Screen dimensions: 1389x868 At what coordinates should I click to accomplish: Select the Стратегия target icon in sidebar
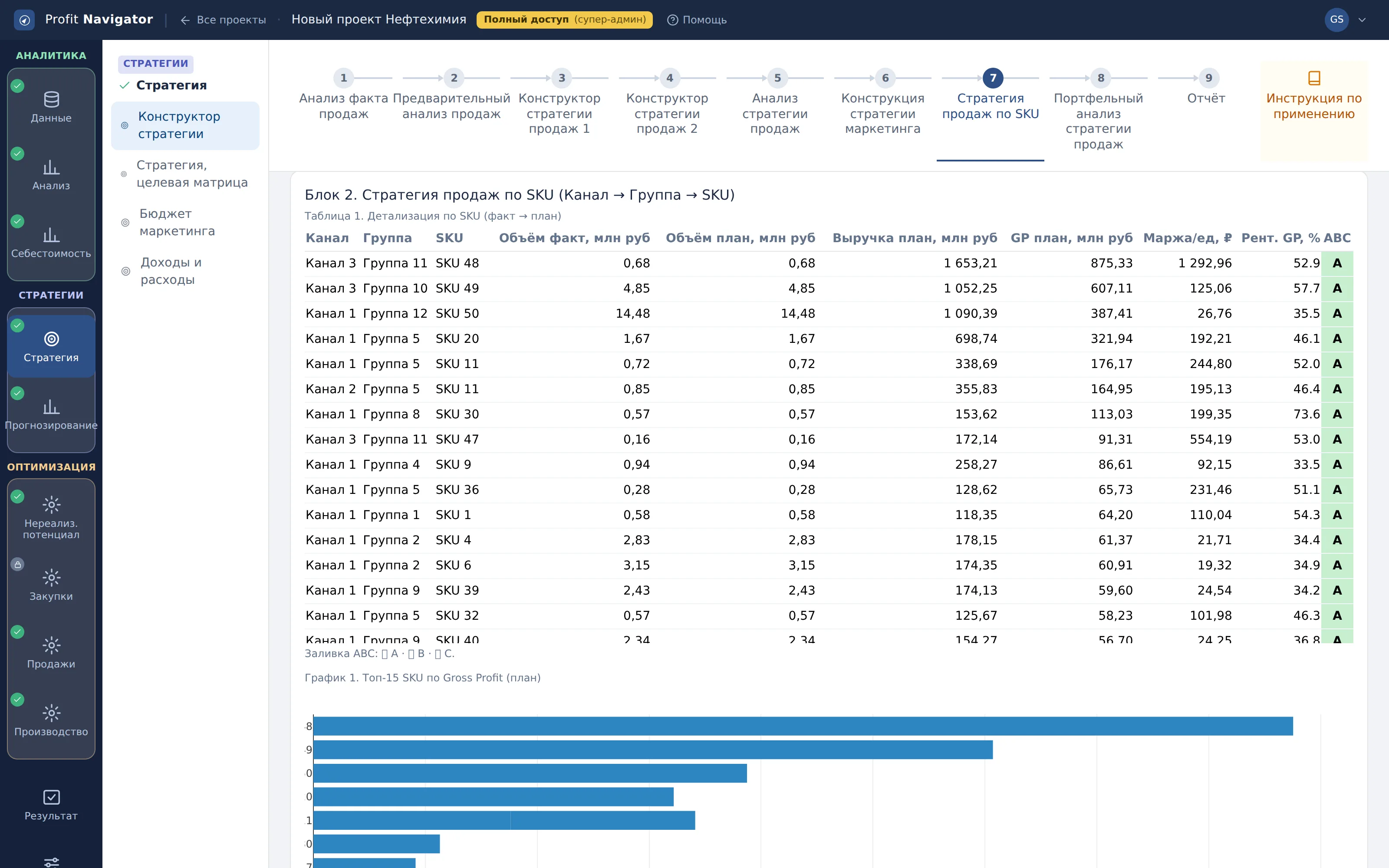(x=51, y=339)
